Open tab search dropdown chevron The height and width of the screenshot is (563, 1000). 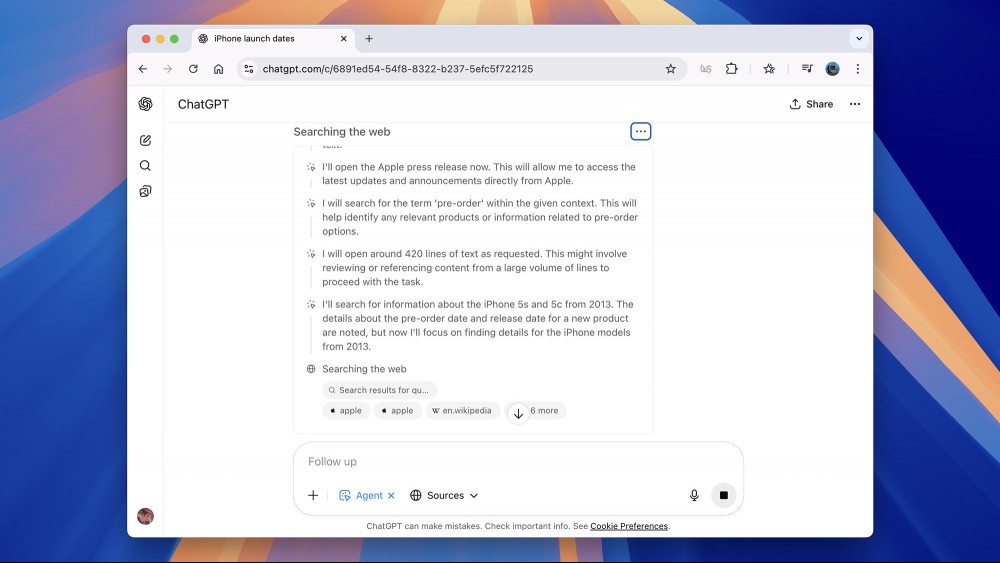859,38
